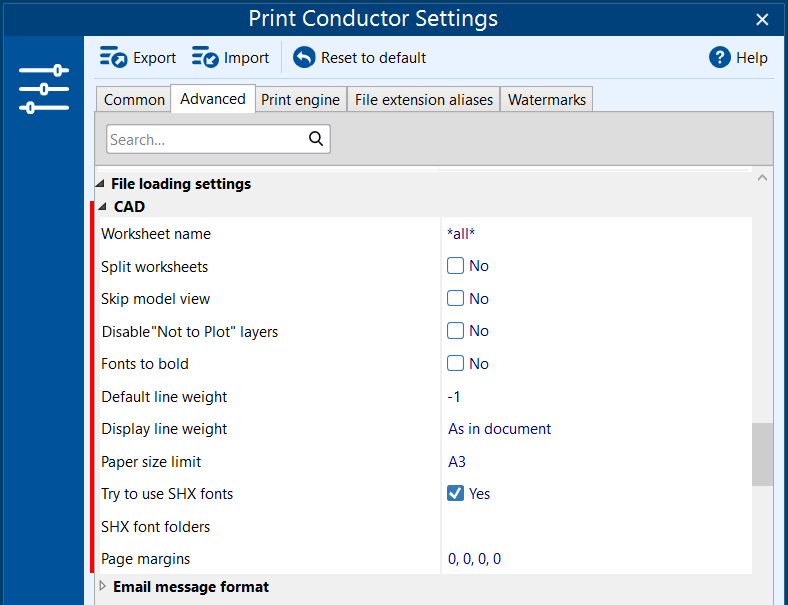
Task: Click the Export settings icon
Action: point(113,57)
